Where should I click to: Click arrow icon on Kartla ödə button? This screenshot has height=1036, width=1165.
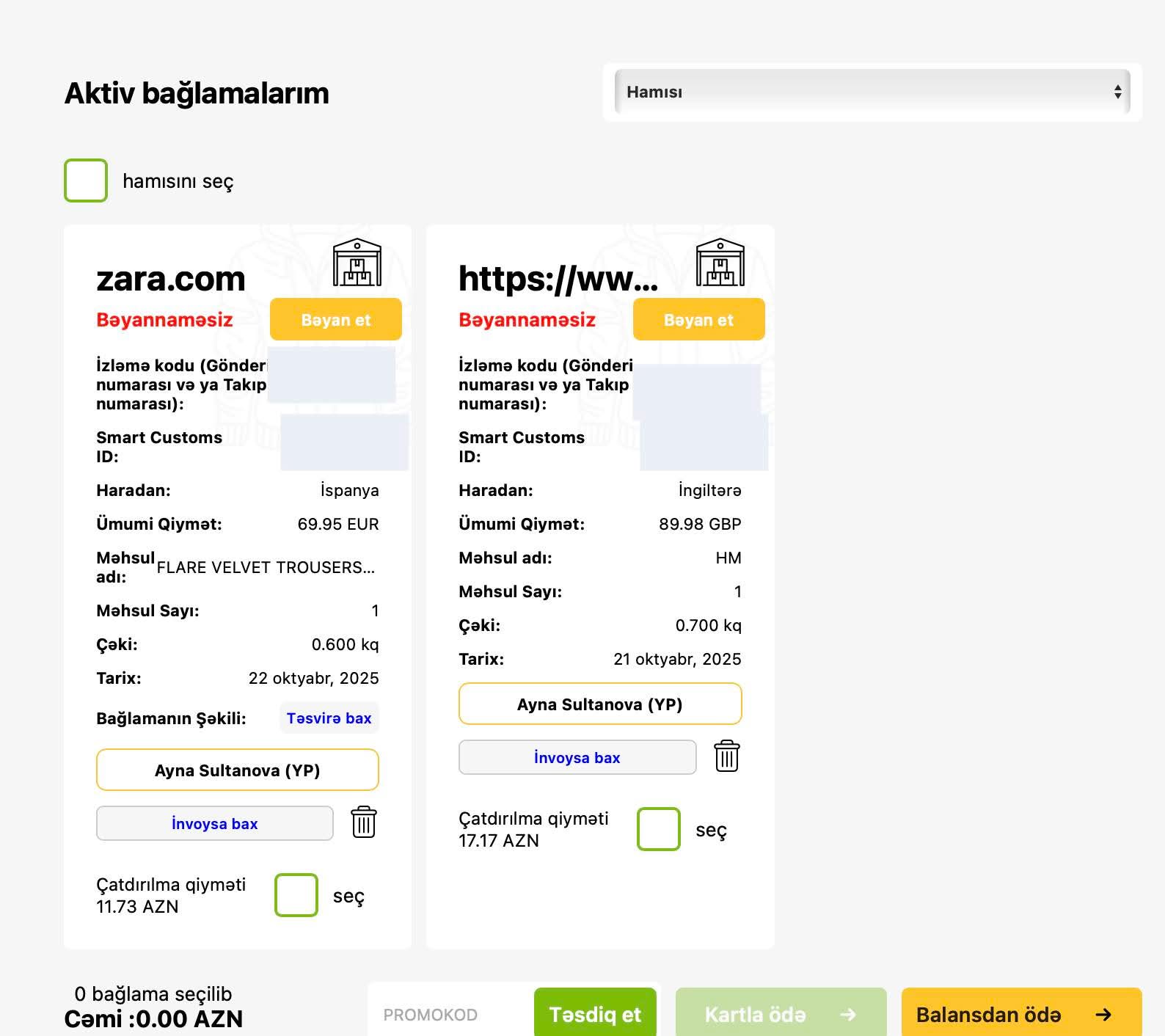pos(848,1015)
